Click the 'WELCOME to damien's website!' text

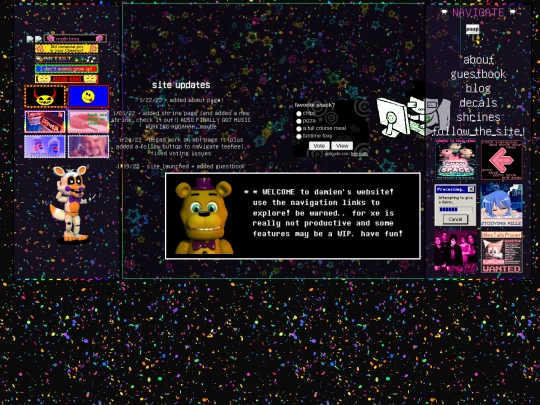click(328, 192)
